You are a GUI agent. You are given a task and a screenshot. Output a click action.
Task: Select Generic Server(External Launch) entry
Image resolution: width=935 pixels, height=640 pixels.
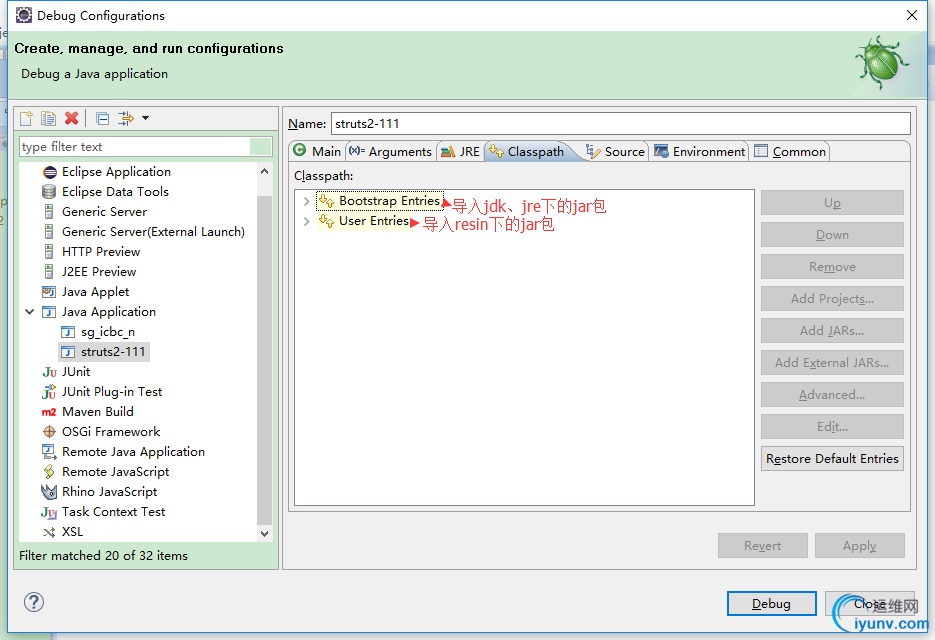coord(153,231)
